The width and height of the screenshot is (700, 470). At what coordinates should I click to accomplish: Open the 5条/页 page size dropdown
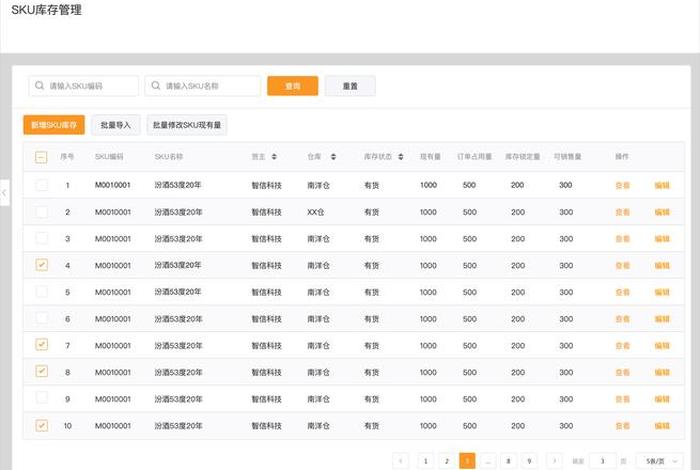tap(660, 461)
